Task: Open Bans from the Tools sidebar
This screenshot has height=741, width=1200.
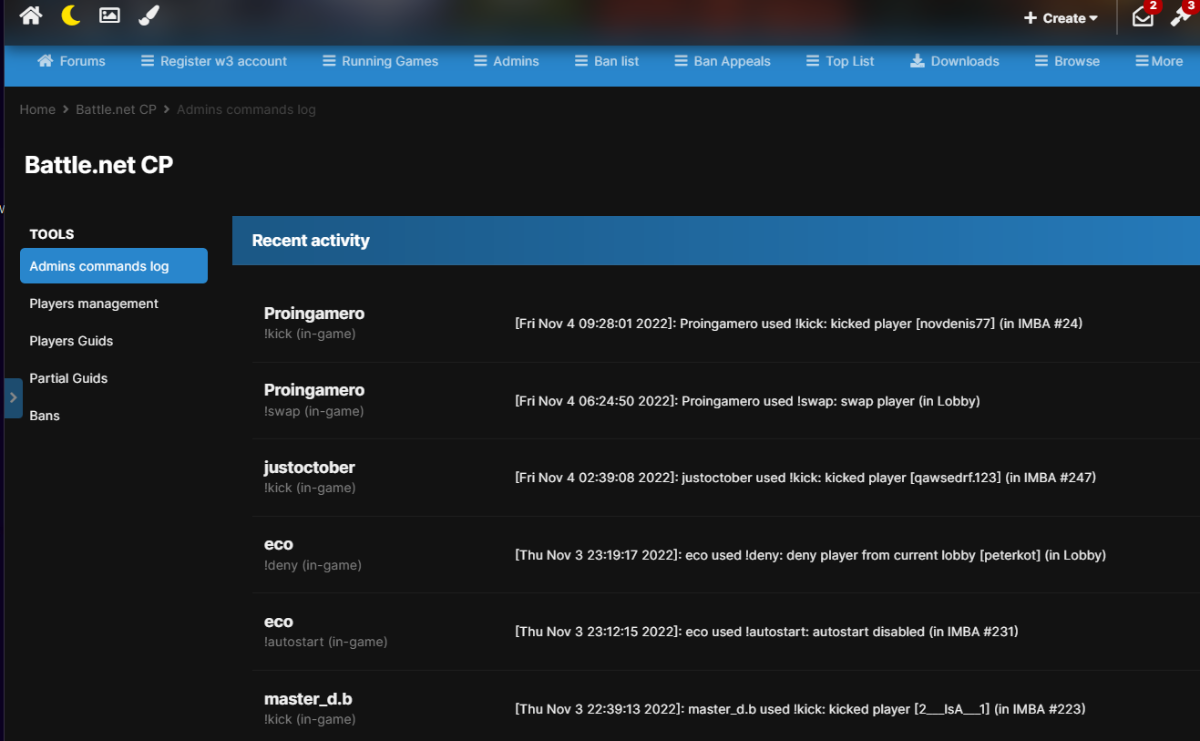Action: [45, 415]
